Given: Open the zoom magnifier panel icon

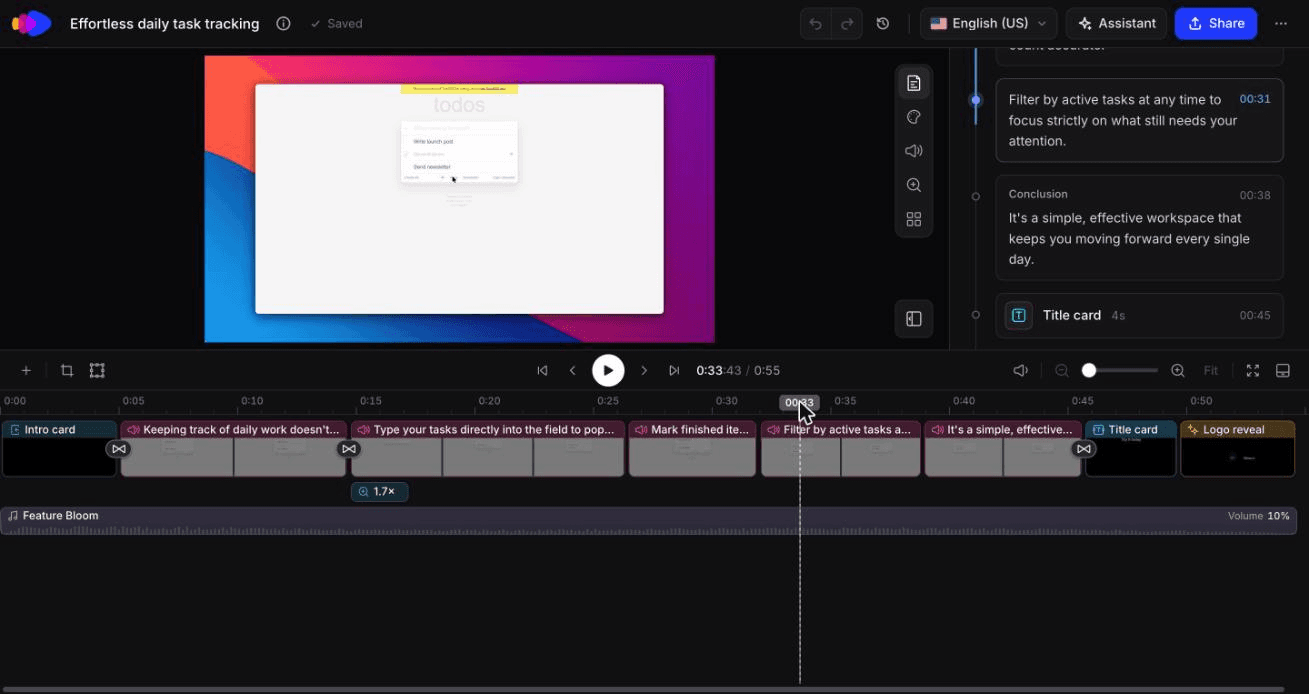Looking at the screenshot, I should [913, 185].
